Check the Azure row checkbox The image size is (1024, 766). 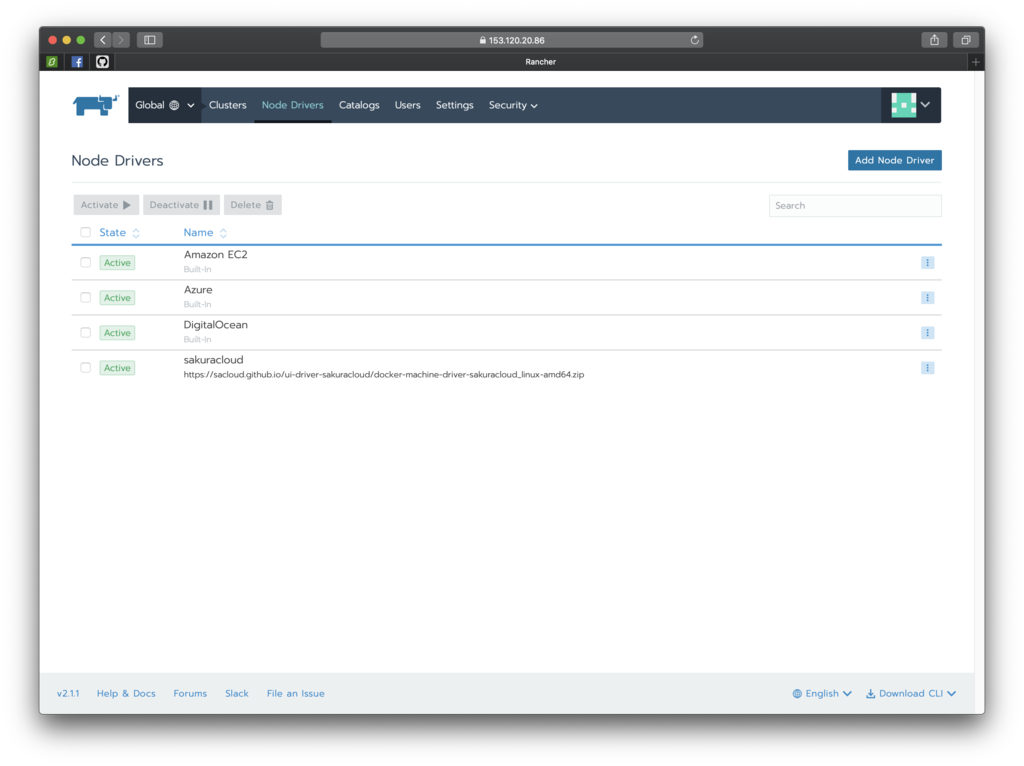coord(86,298)
